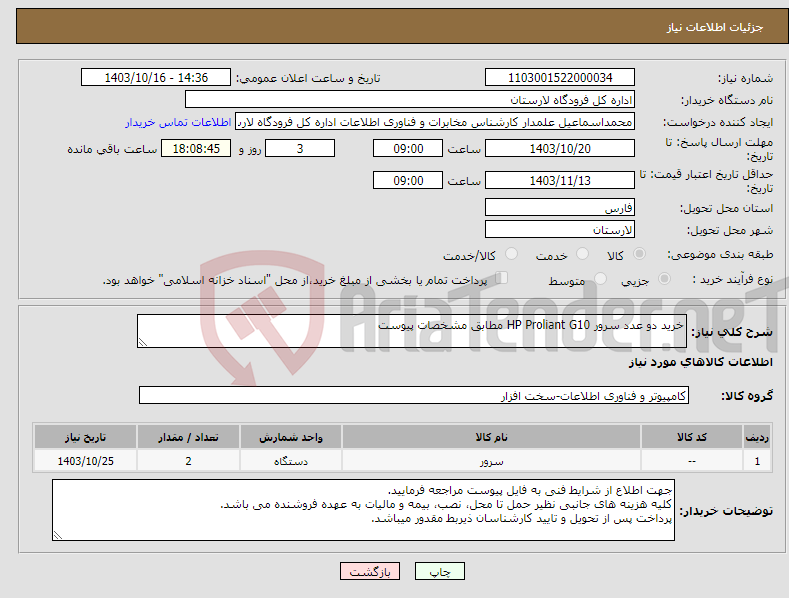
Task: Click the request creator name field
Action: coord(435,122)
